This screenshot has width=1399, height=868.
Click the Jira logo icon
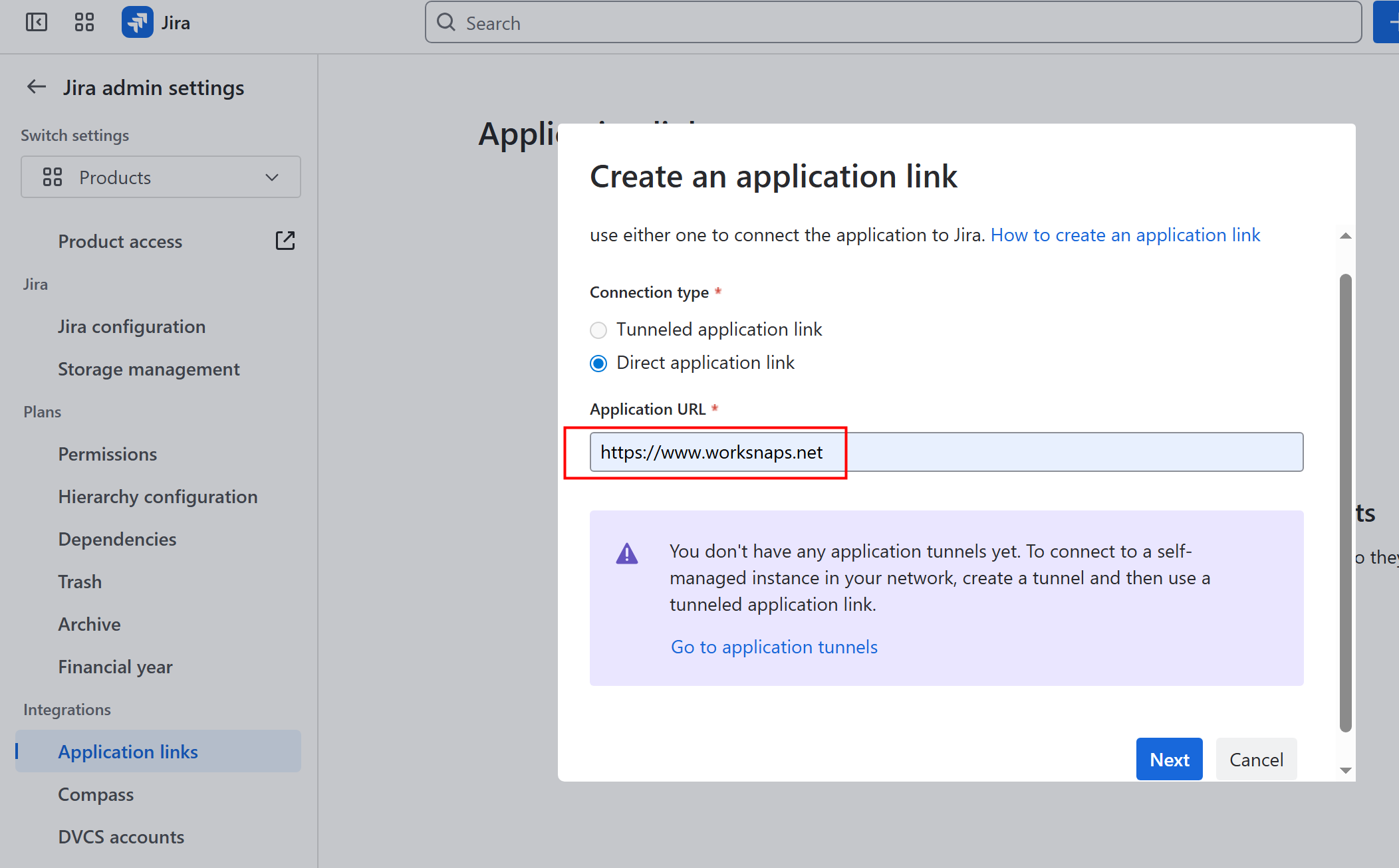(138, 23)
